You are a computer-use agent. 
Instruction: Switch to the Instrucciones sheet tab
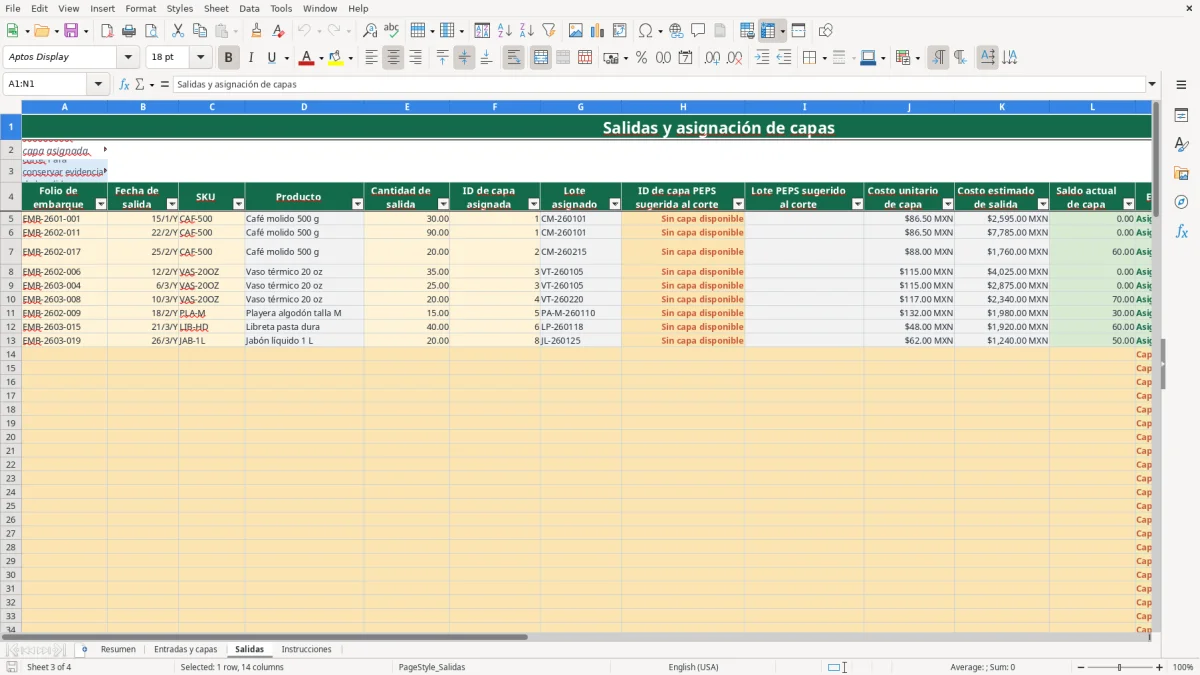coord(306,650)
